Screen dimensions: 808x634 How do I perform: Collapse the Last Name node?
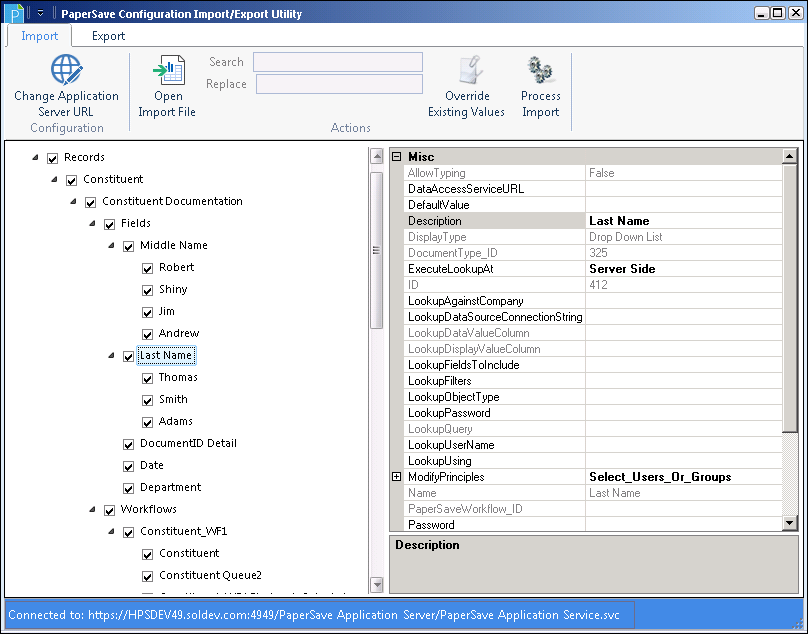(111, 355)
